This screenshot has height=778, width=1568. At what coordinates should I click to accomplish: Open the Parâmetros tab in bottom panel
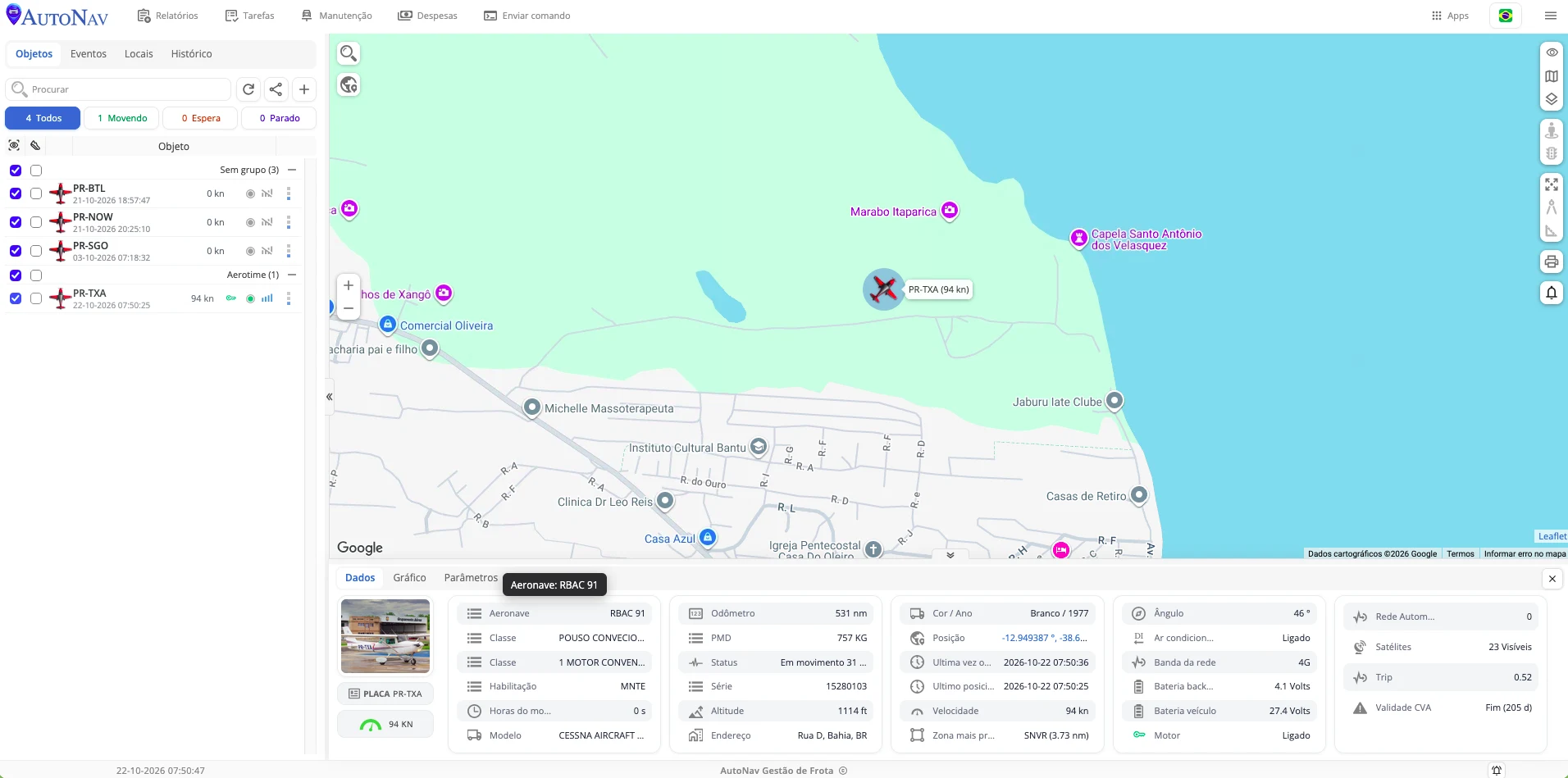[x=471, y=578]
